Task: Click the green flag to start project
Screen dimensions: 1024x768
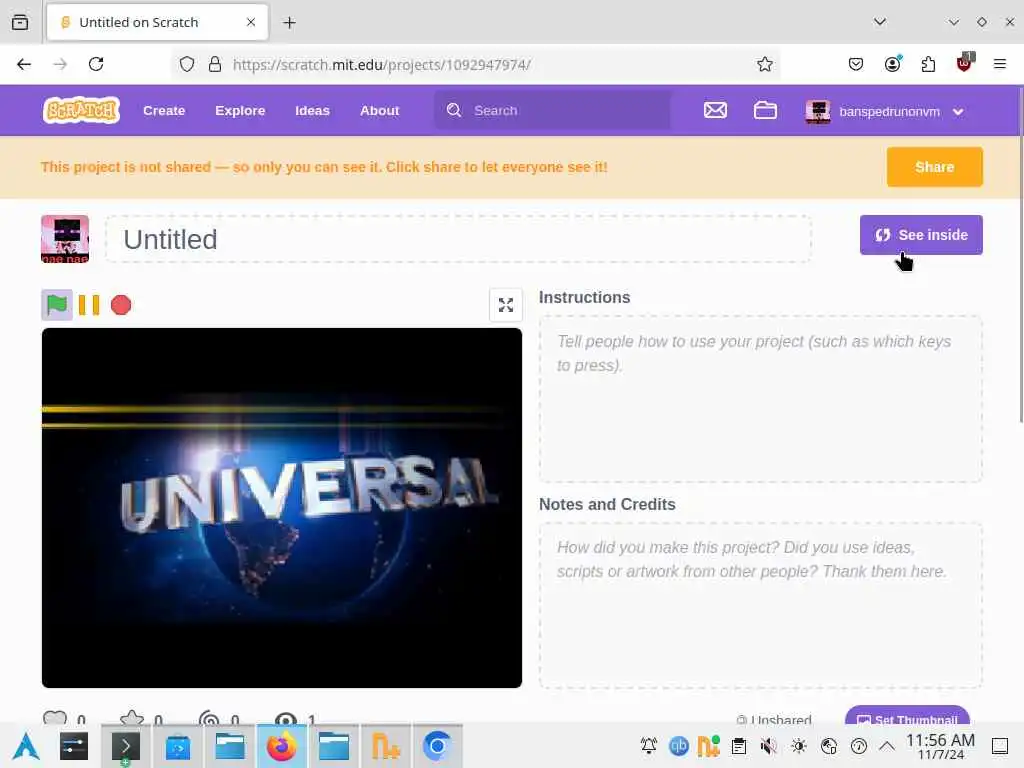Action: (x=57, y=305)
